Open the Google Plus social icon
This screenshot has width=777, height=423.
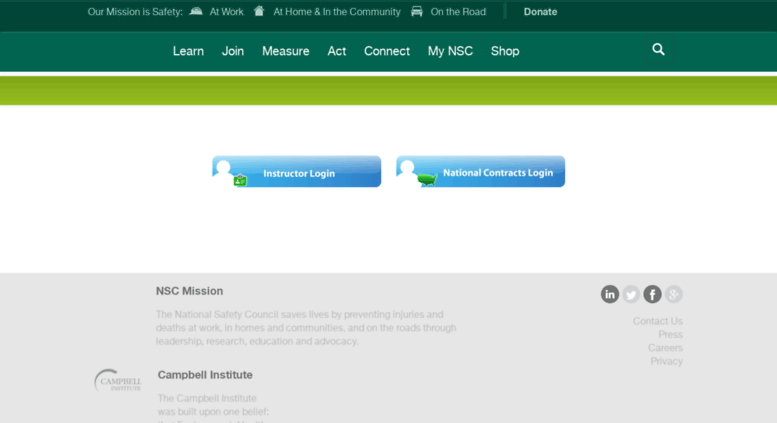click(x=673, y=294)
